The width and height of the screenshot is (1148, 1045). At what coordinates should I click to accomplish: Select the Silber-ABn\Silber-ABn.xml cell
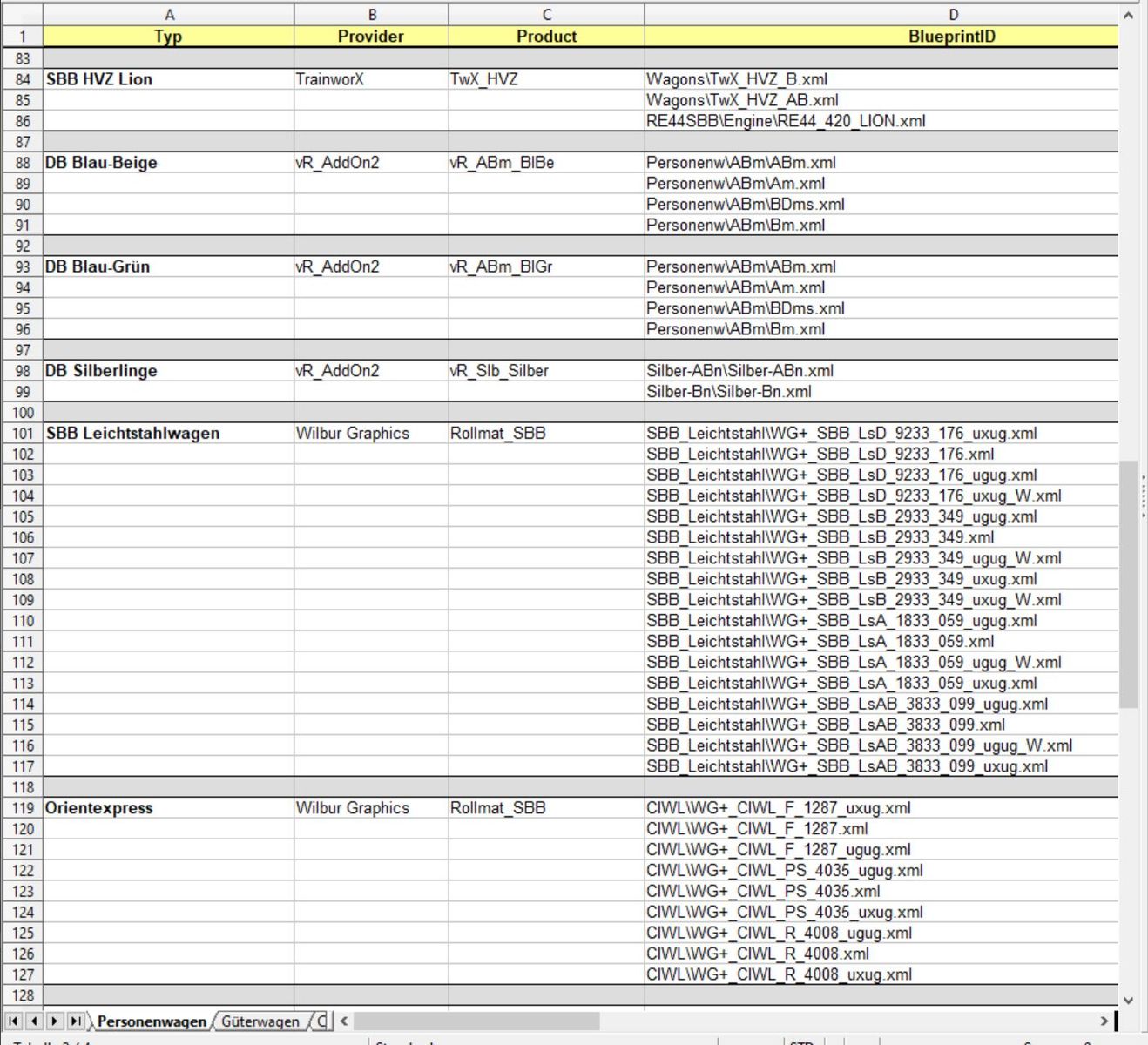(881, 371)
